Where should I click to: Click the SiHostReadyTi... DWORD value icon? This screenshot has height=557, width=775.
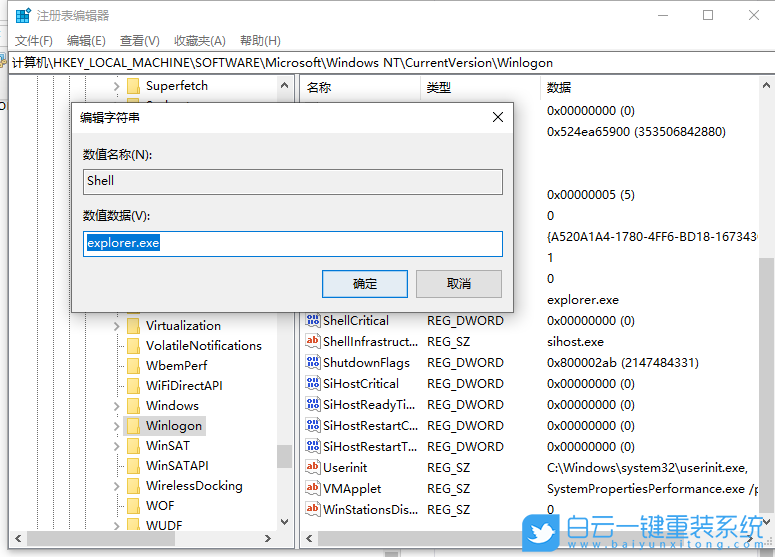point(312,404)
